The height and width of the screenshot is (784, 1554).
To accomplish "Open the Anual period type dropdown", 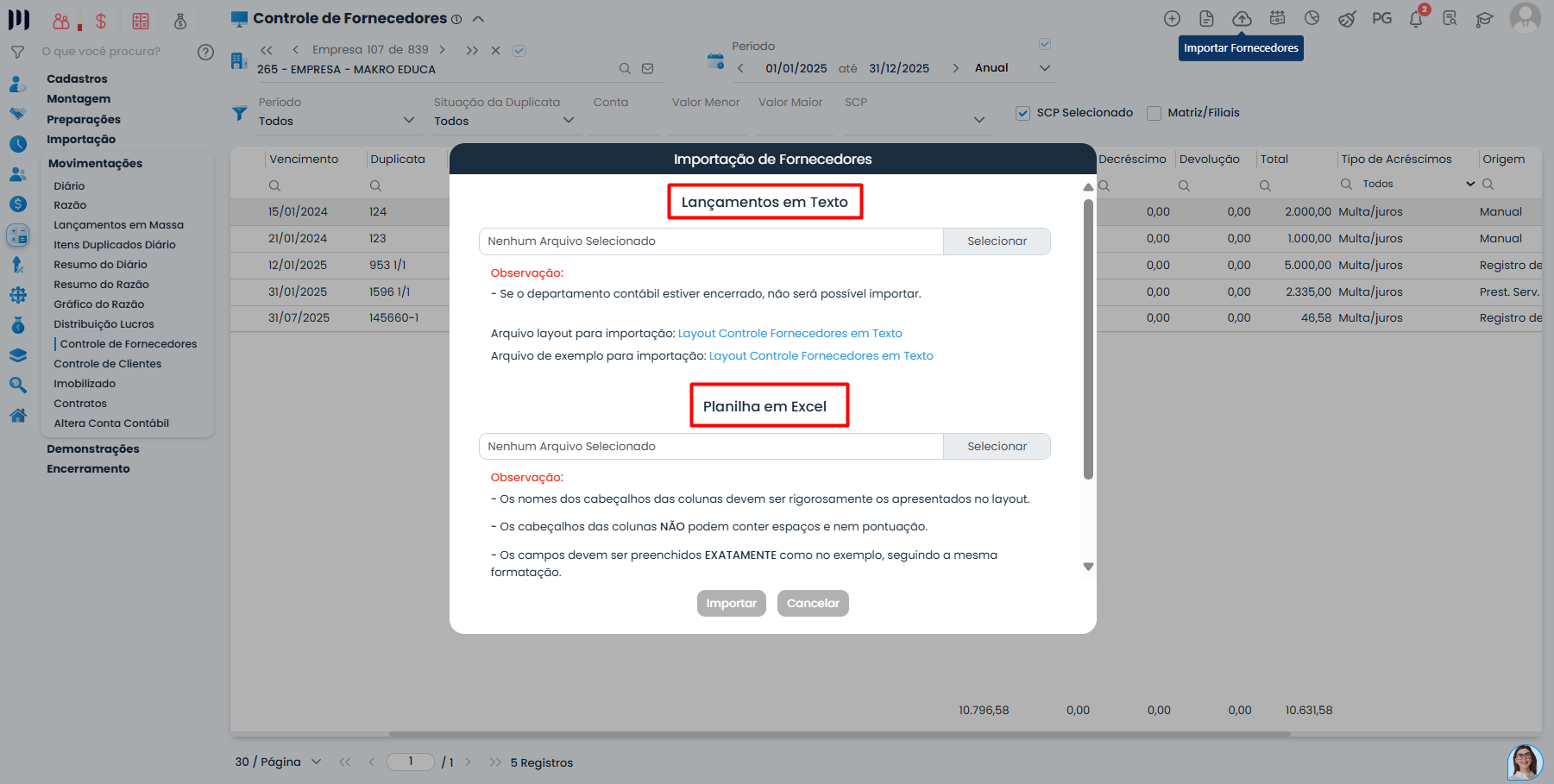I will pos(1012,68).
